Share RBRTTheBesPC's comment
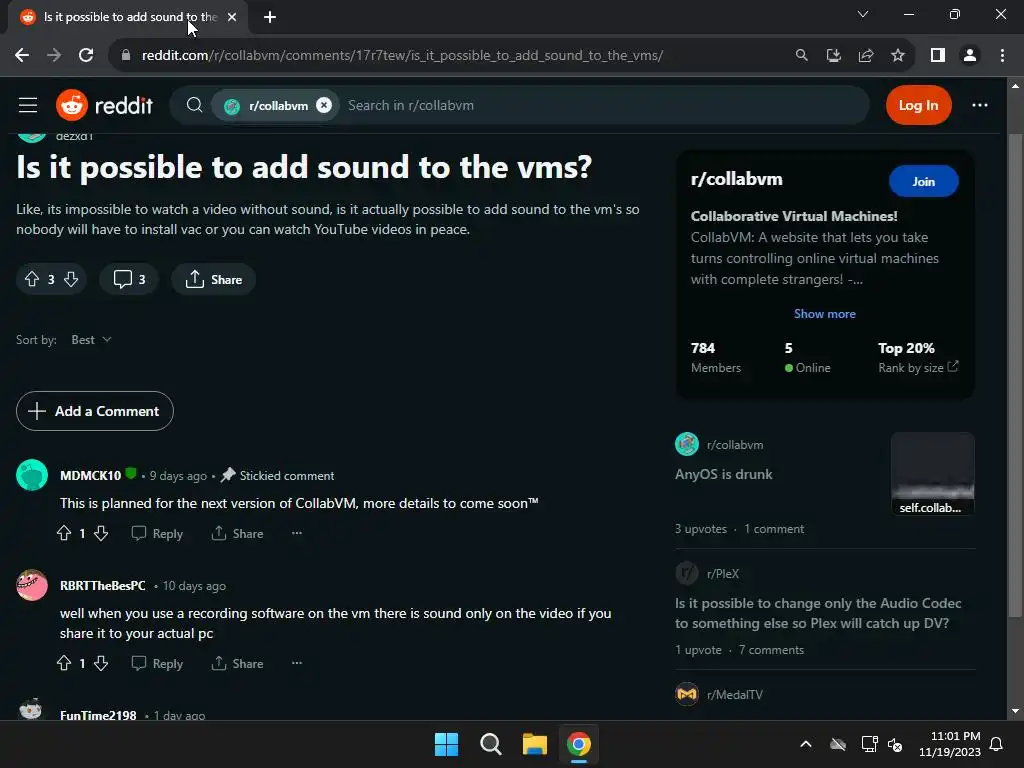1024x768 pixels. 237,664
